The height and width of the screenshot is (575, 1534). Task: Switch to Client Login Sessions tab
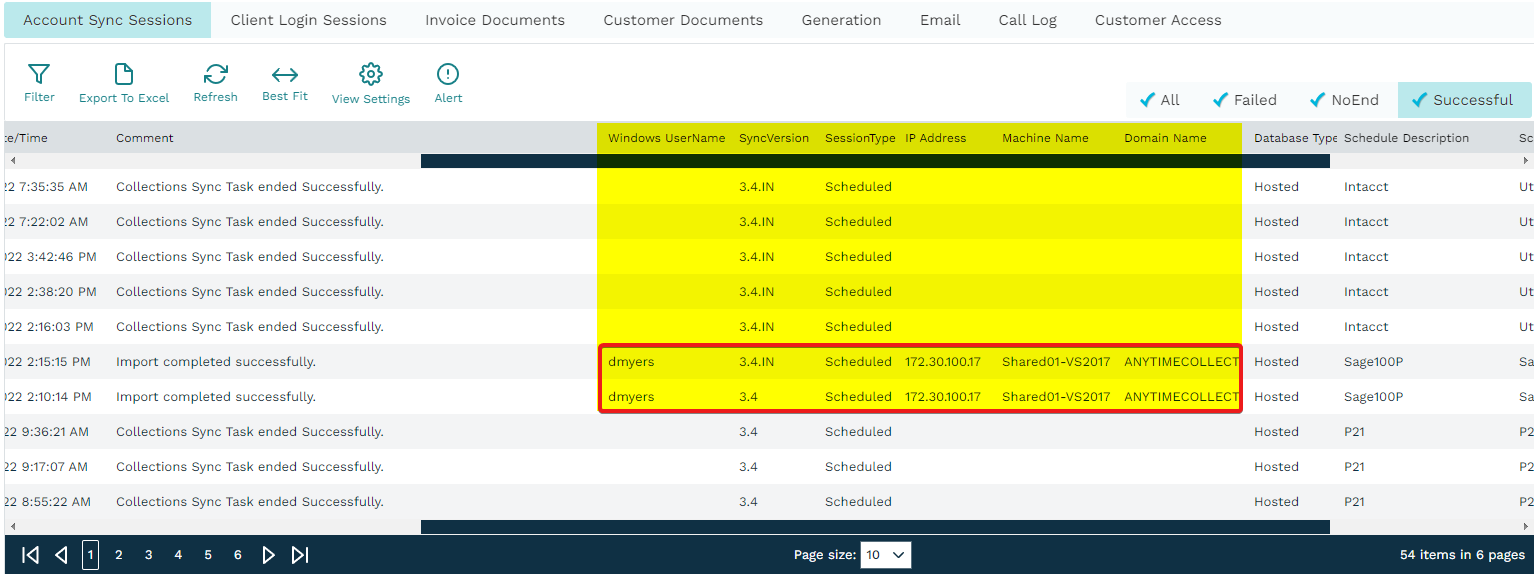tap(308, 20)
